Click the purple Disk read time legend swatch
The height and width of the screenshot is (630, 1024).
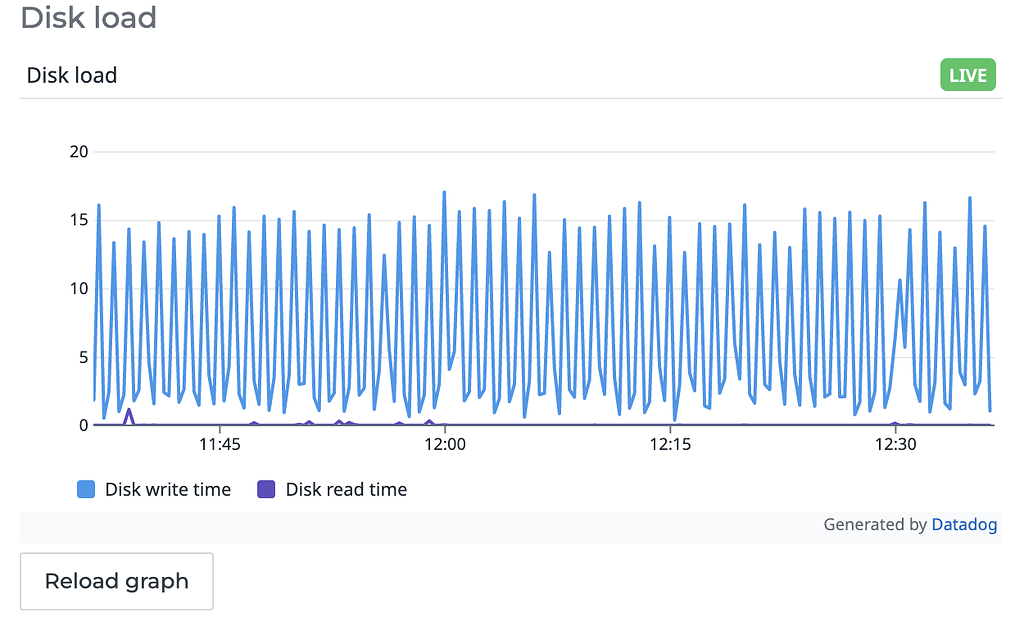[x=264, y=489]
